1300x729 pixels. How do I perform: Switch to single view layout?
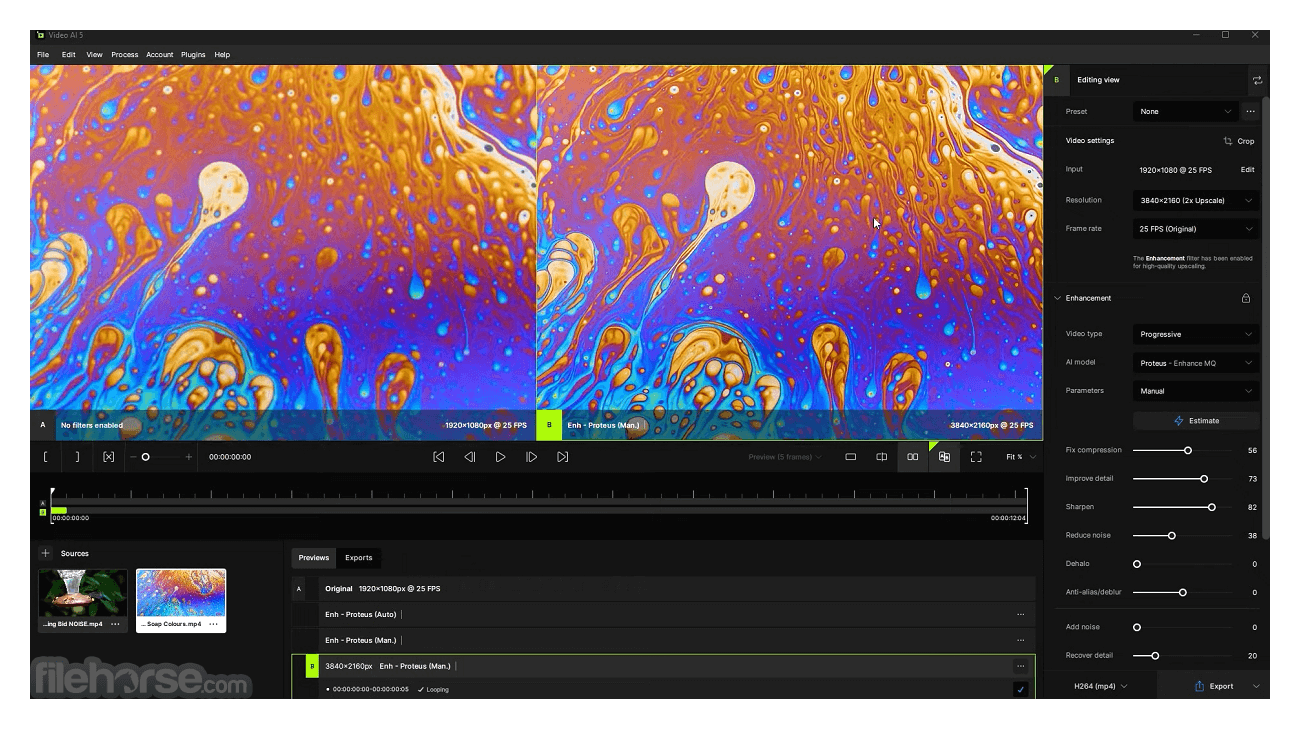click(850, 457)
